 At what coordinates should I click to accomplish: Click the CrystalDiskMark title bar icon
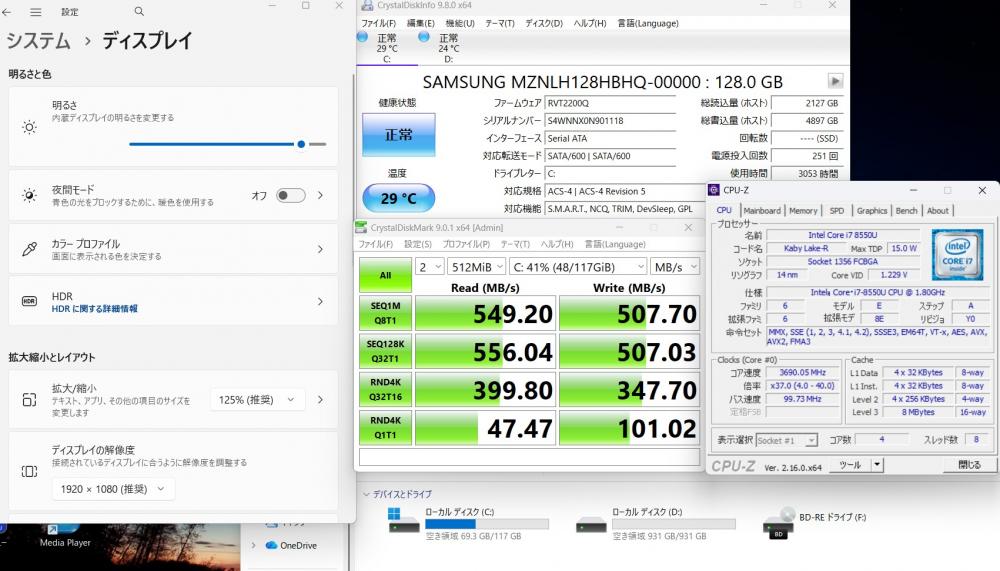coord(361,227)
